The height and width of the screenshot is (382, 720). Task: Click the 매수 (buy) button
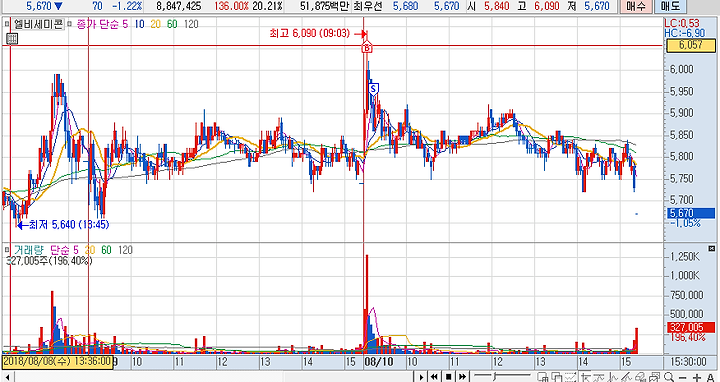point(636,6)
